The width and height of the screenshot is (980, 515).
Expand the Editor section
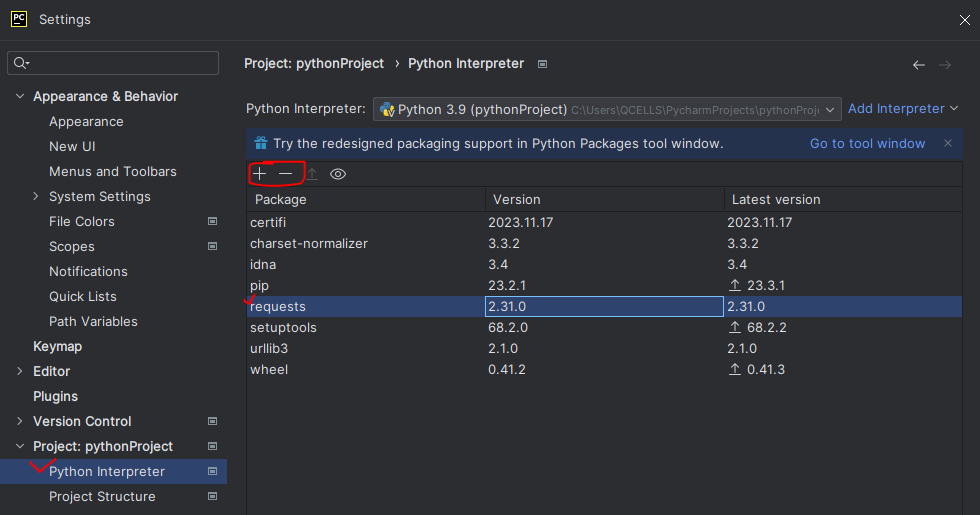point(20,371)
